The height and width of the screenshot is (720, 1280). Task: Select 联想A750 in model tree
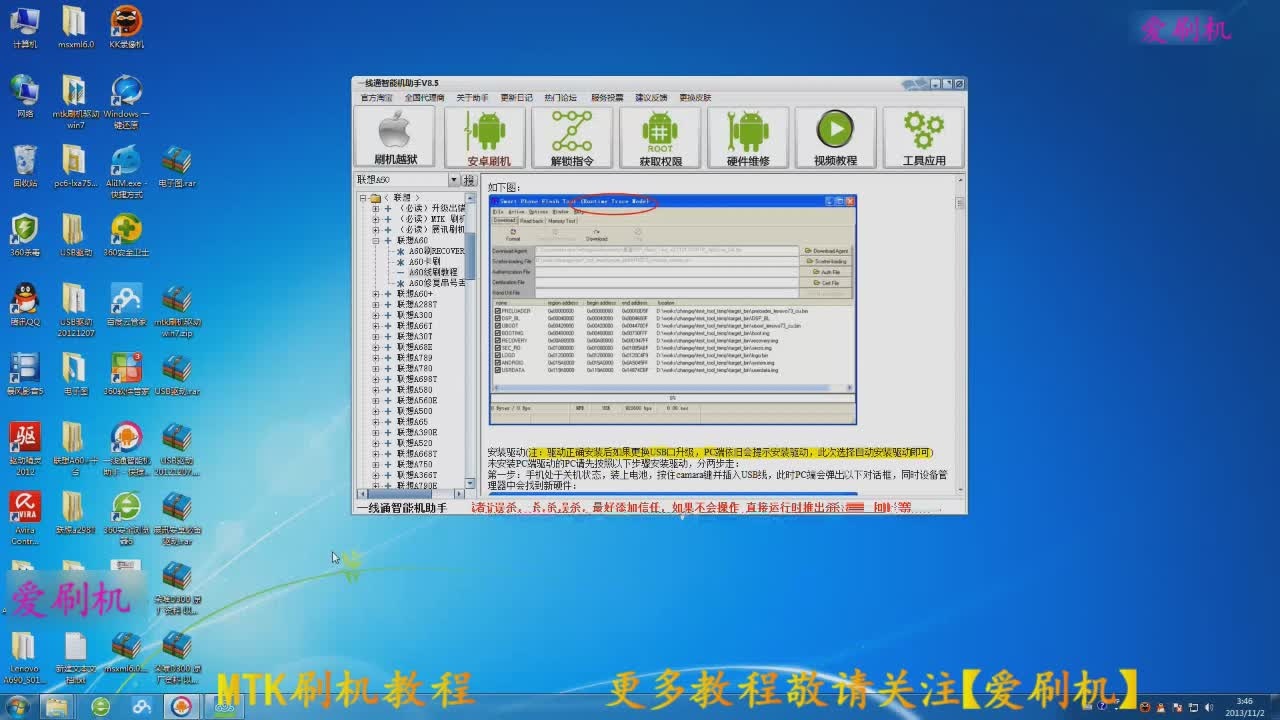click(415, 464)
